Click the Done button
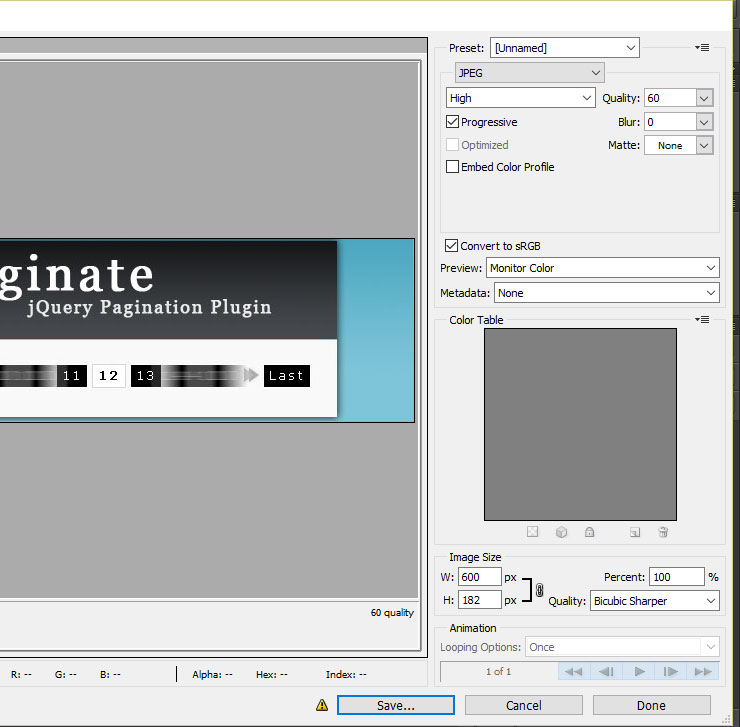The height and width of the screenshot is (727, 740). tap(651, 705)
